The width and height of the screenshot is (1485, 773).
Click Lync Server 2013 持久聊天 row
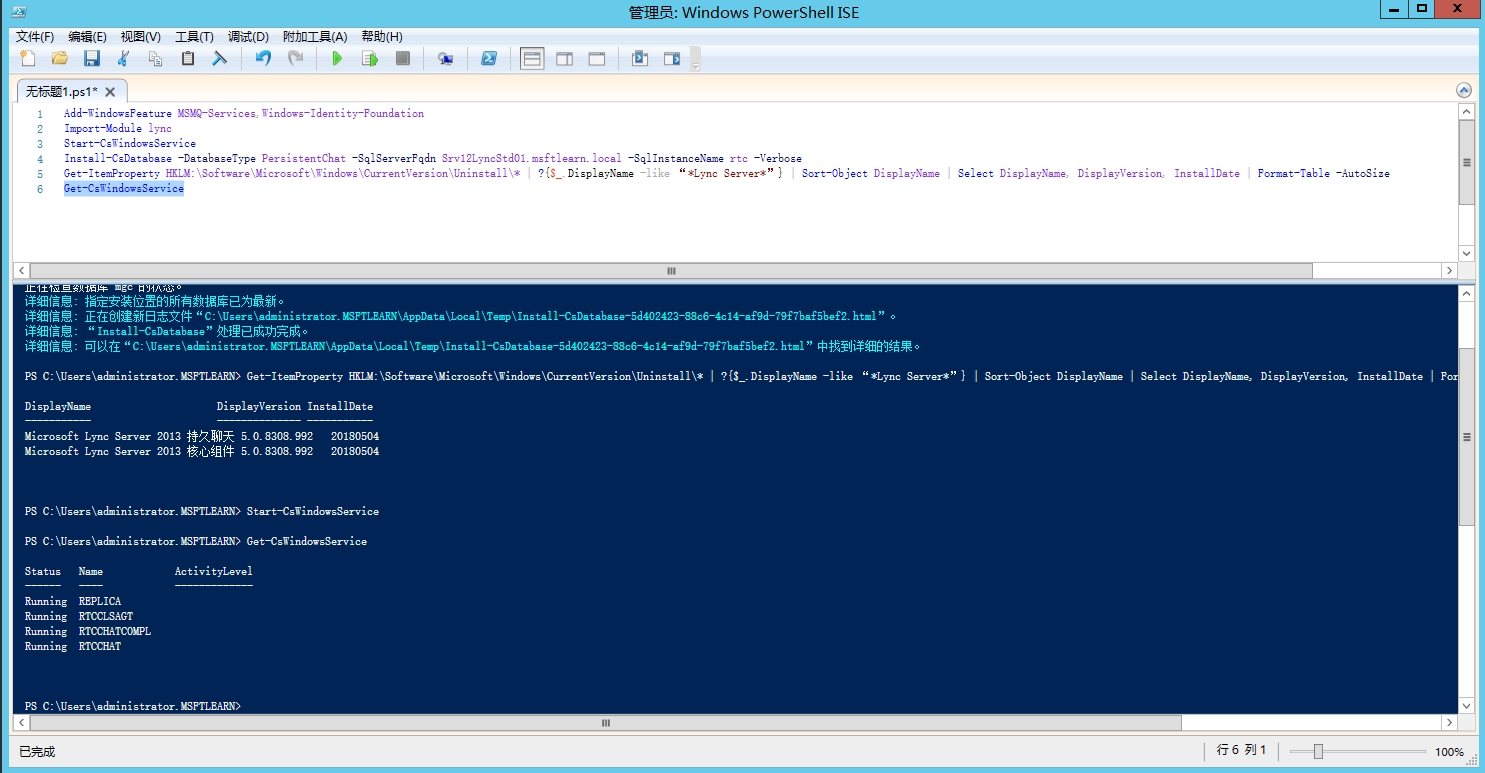click(202, 437)
